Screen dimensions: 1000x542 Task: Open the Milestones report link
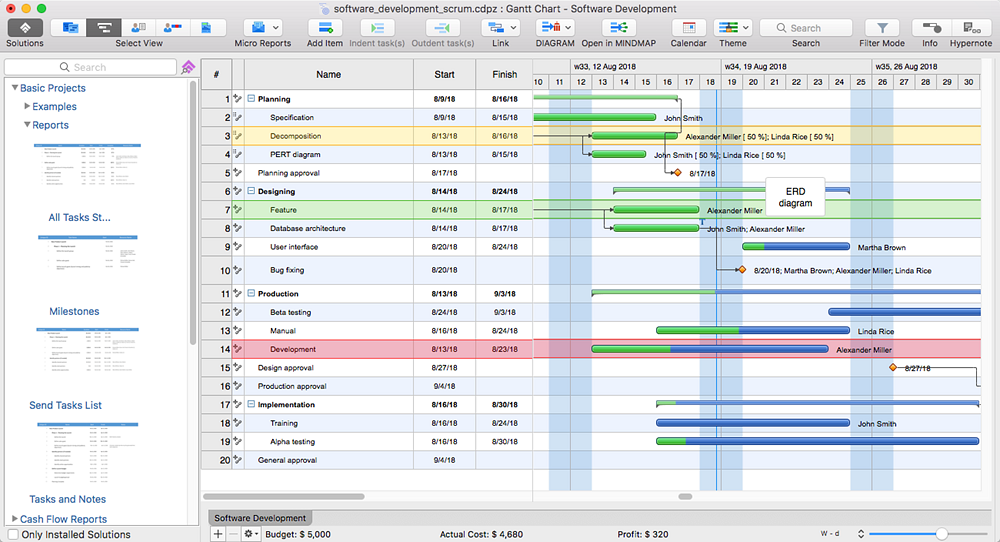[x=75, y=311]
